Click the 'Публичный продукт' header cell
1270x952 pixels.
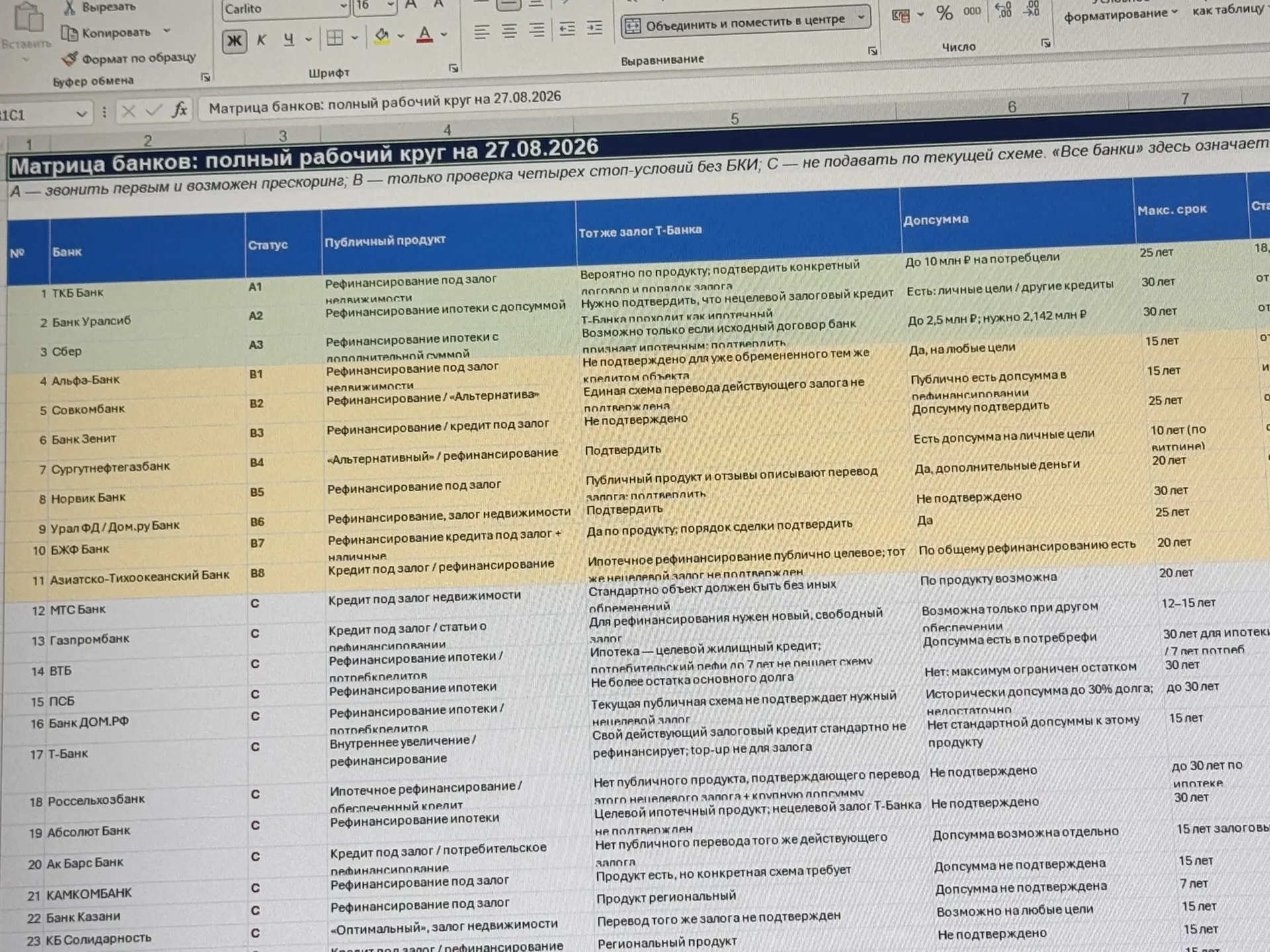(x=448, y=237)
